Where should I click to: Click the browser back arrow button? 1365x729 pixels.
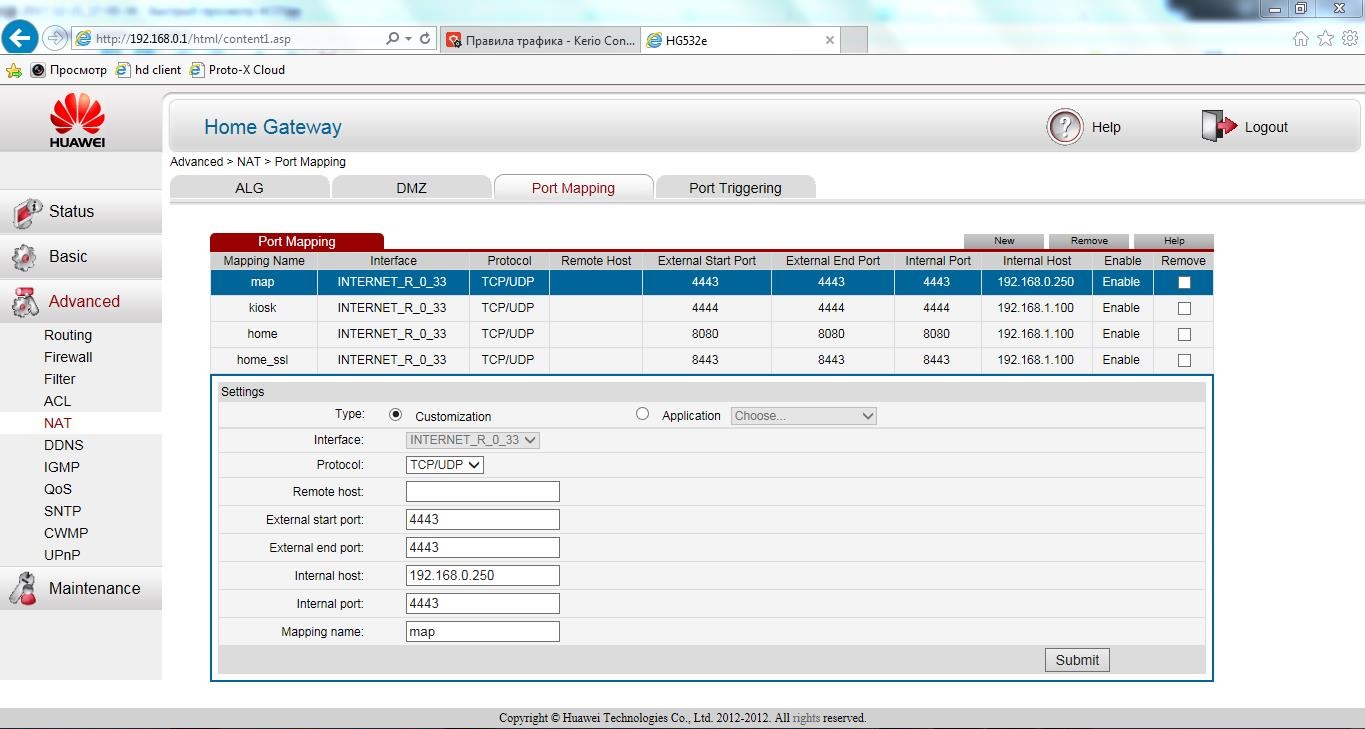point(20,38)
